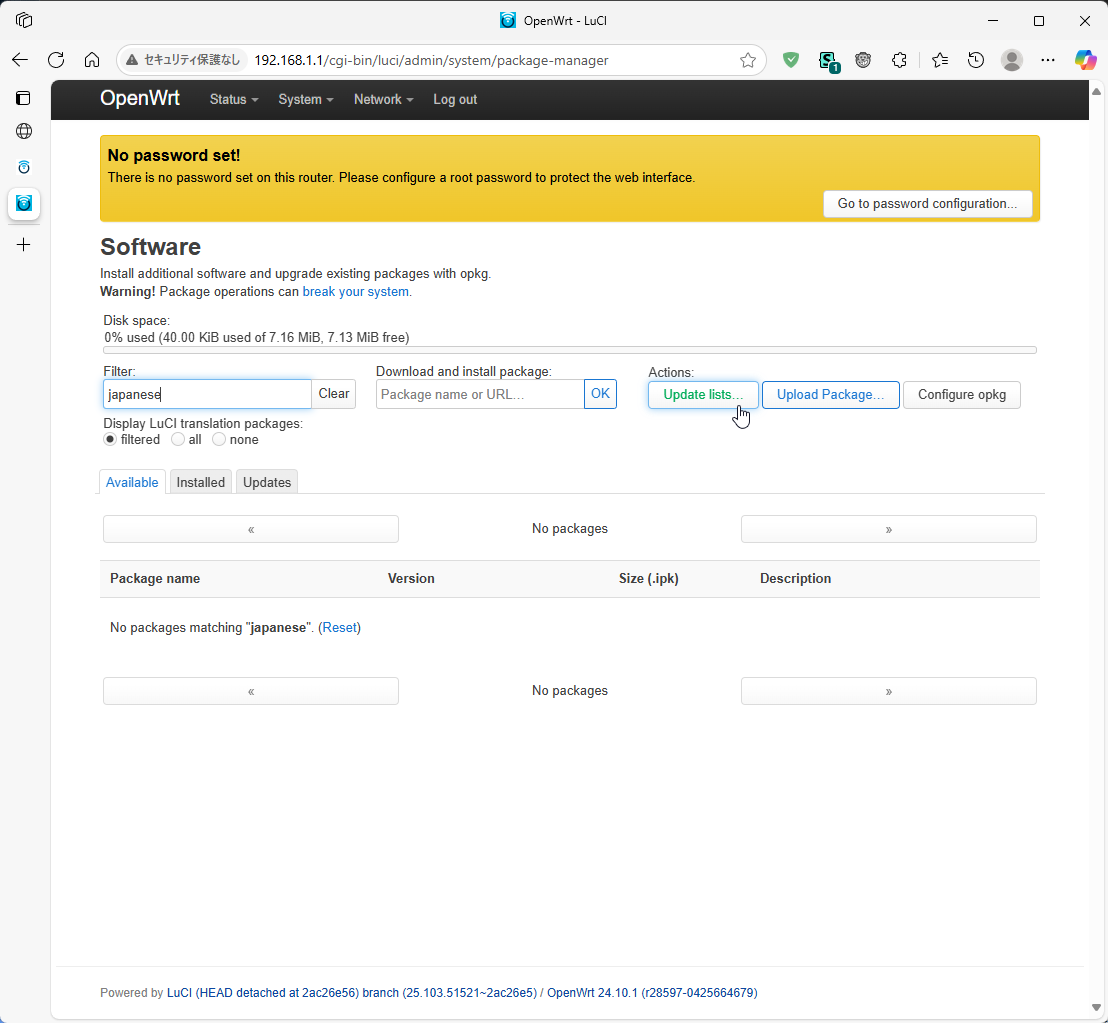1108x1023 pixels.
Task: Open the Extensions puzzle-piece icon
Action: coord(899,60)
